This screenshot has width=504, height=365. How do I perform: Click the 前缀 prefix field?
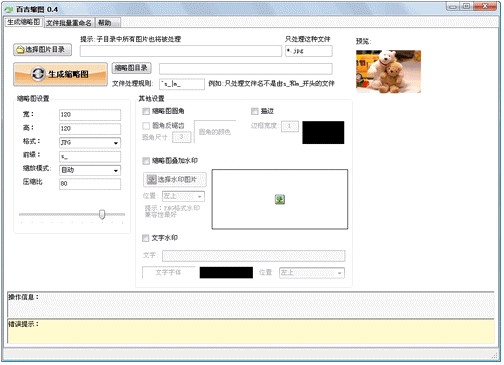[90, 157]
